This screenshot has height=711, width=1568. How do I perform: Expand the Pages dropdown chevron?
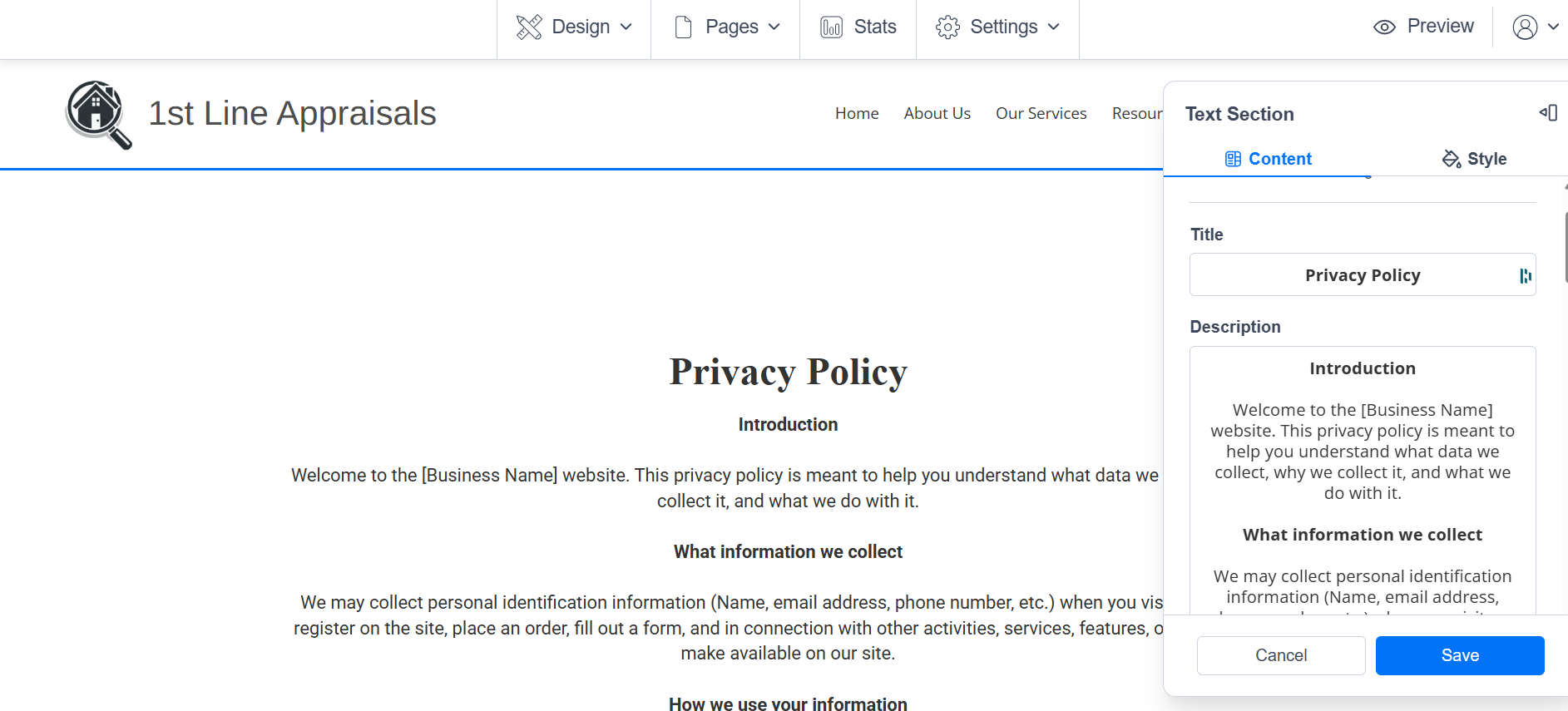tap(774, 27)
